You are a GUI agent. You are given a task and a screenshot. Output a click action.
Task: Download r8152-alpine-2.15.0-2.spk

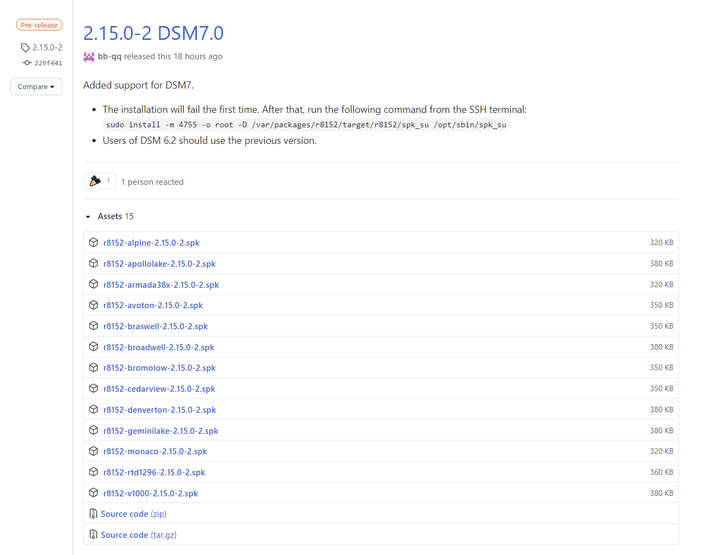click(151, 243)
